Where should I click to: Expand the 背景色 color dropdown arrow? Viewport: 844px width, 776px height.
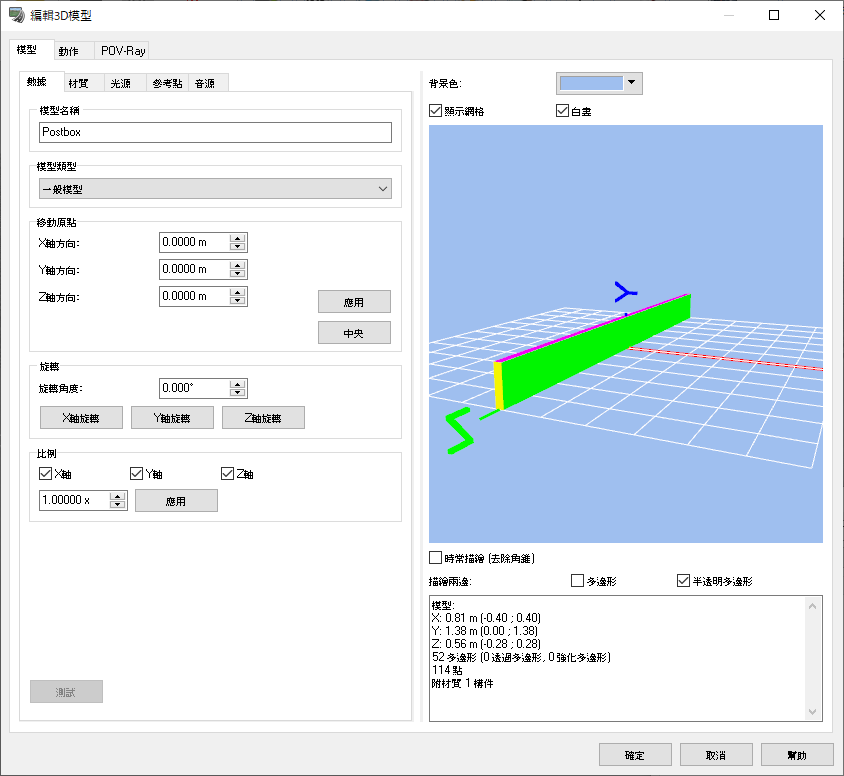pos(631,83)
